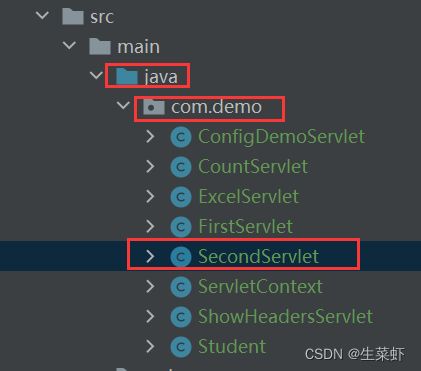Click the blue java source folder icon

(x=127, y=76)
